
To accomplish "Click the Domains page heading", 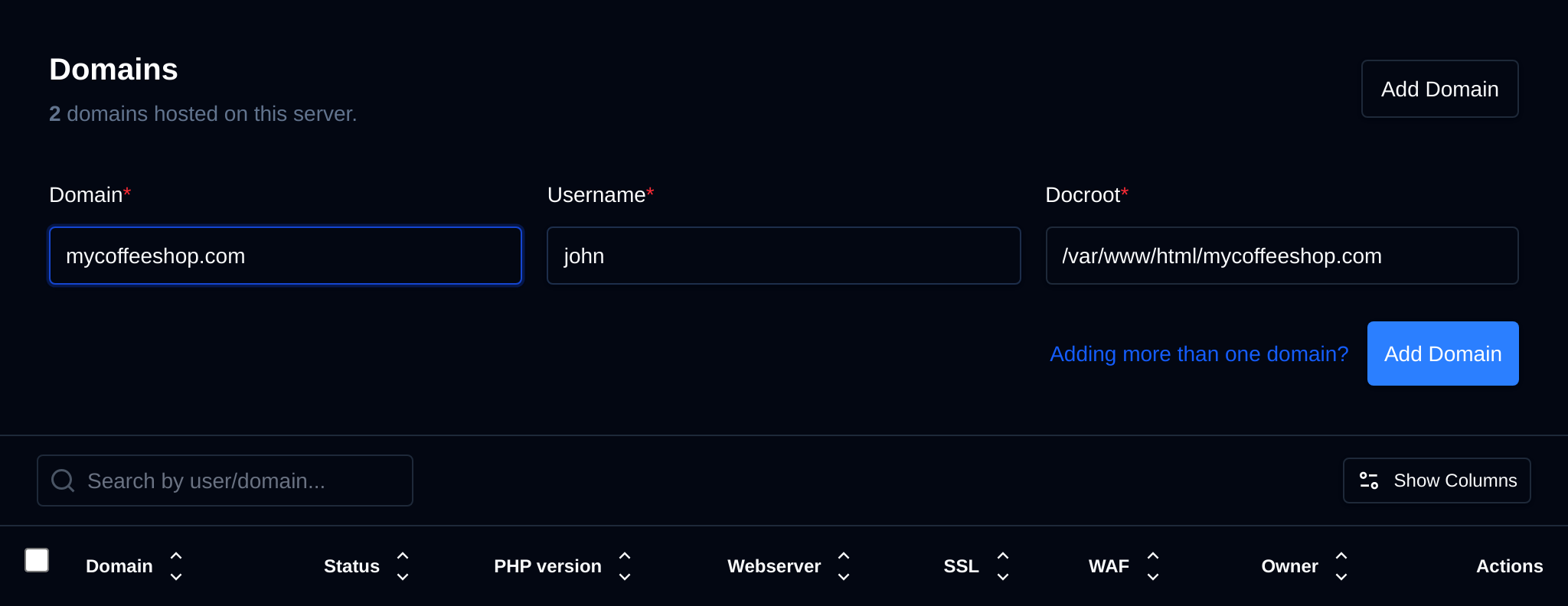I will [113, 69].
